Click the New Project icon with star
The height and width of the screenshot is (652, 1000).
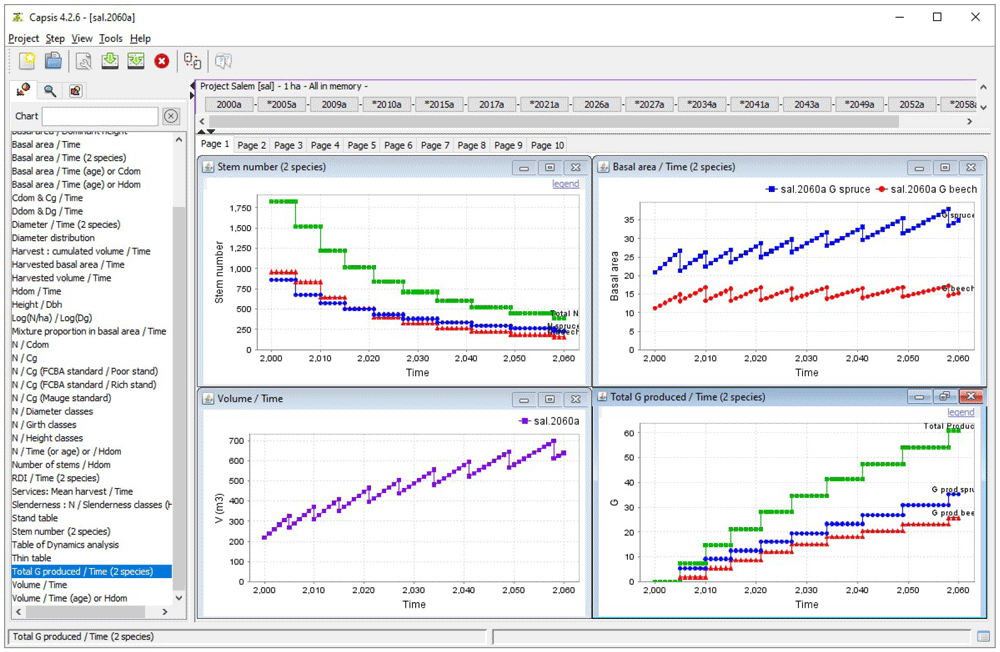click(x=27, y=61)
